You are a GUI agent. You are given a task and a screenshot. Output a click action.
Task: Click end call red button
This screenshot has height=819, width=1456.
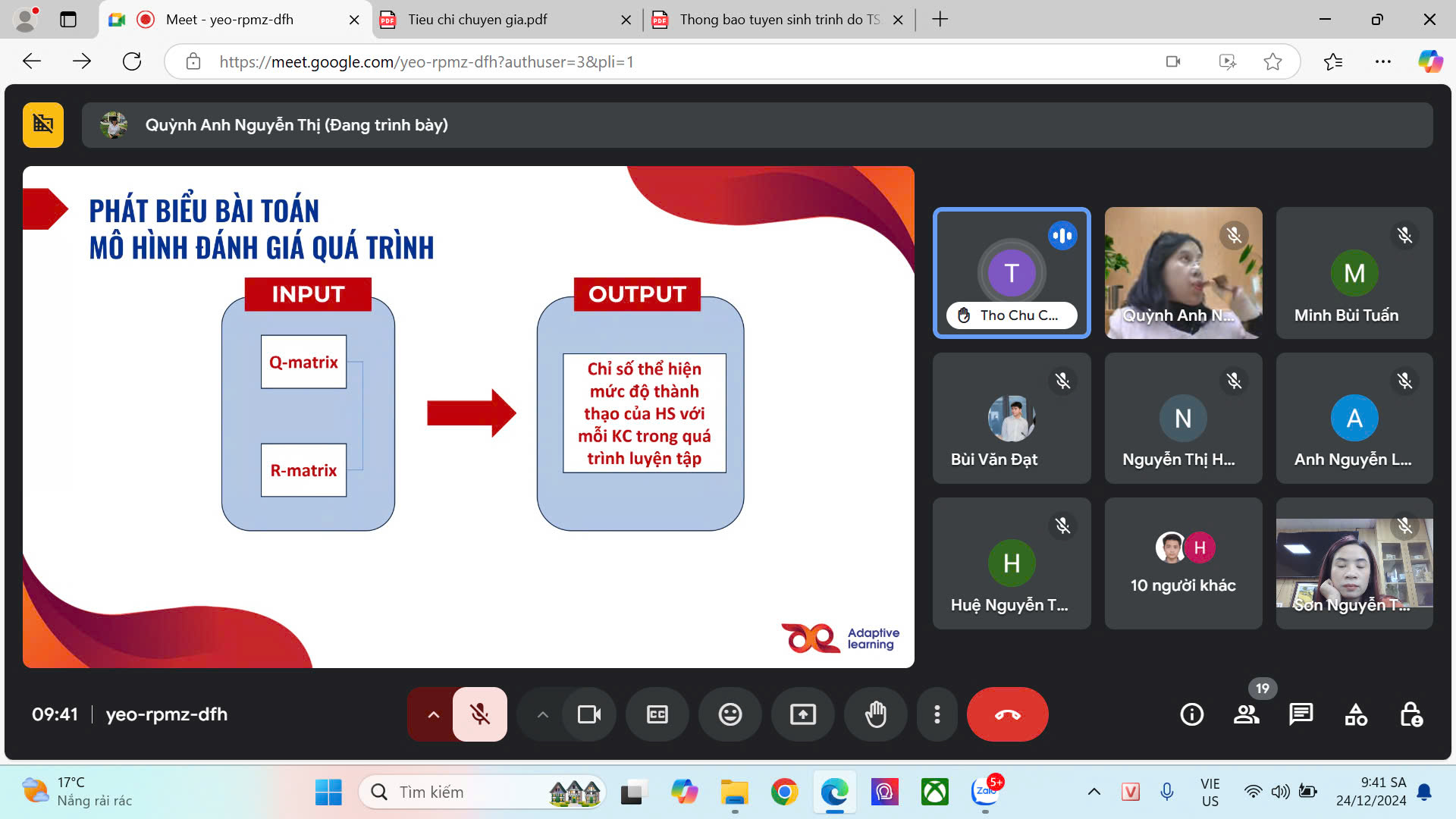(1008, 713)
